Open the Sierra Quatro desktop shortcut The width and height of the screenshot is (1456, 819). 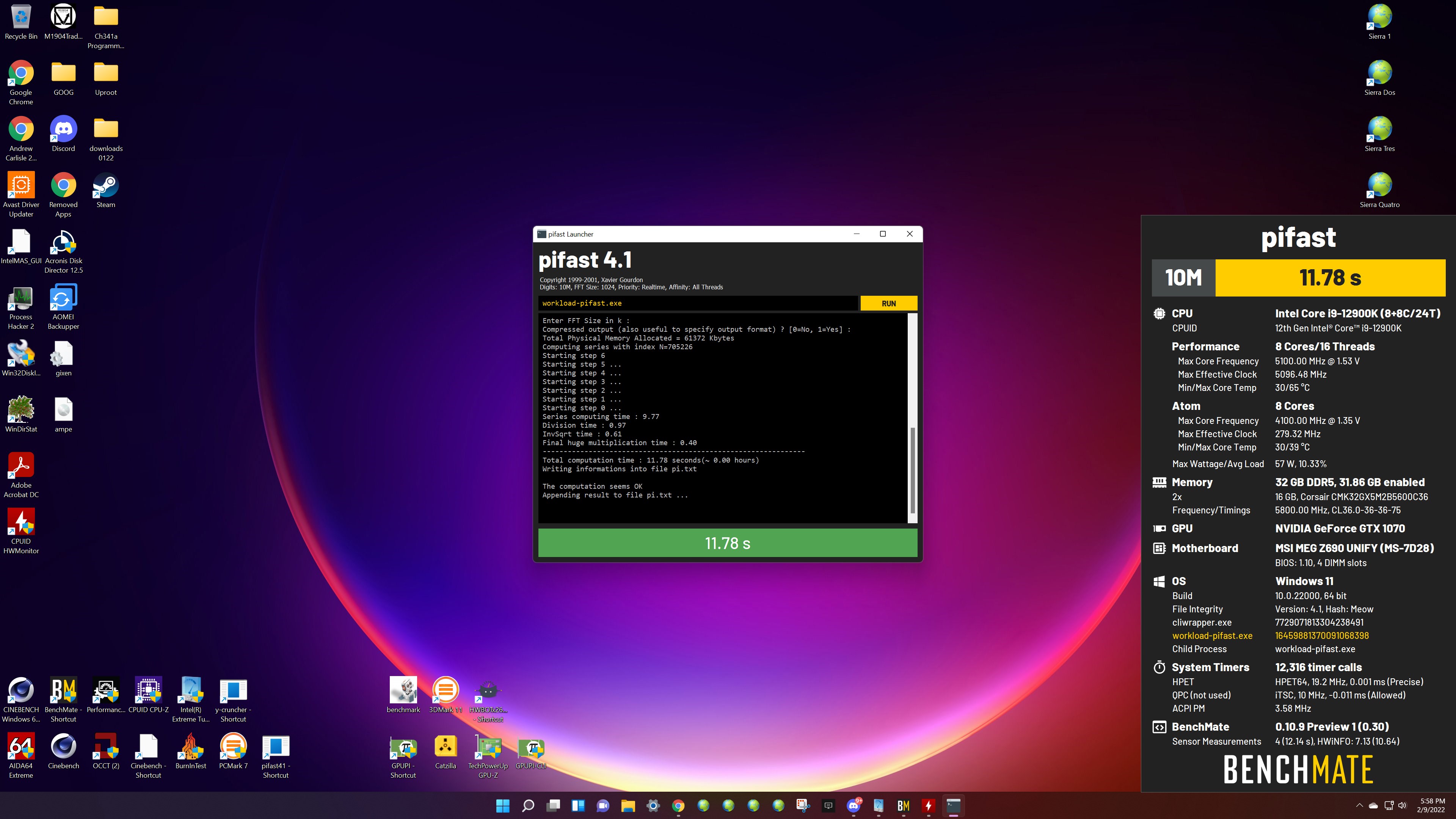coord(1379,190)
